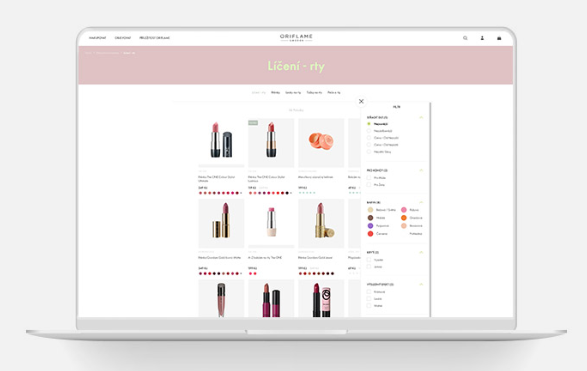The height and width of the screenshot is (371, 587).
Task: Click the Oriflame logo in header
Action: (296, 37)
